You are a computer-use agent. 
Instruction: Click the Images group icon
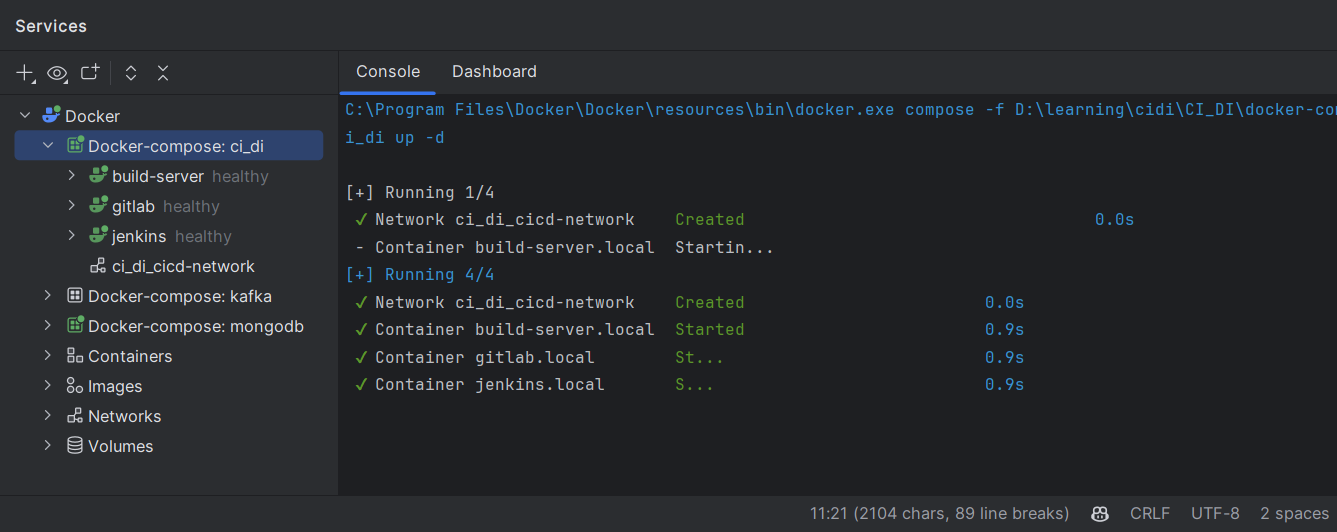pos(75,386)
